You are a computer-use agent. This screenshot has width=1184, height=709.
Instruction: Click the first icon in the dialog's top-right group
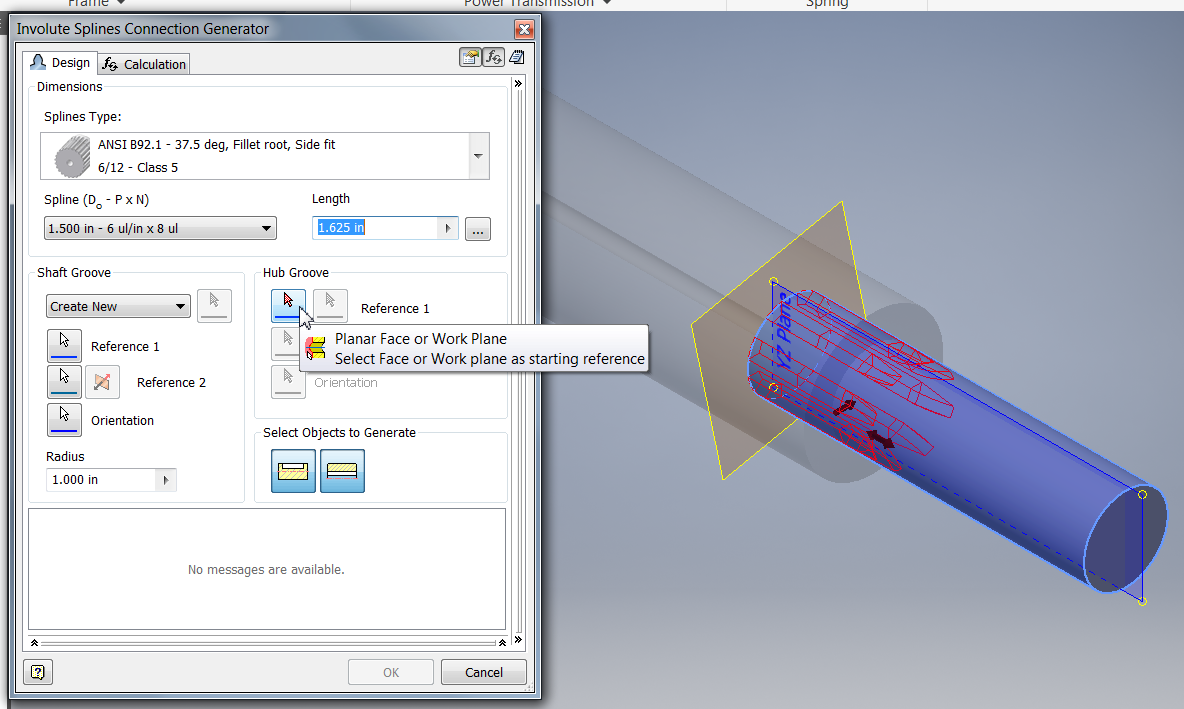pos(470,57)
